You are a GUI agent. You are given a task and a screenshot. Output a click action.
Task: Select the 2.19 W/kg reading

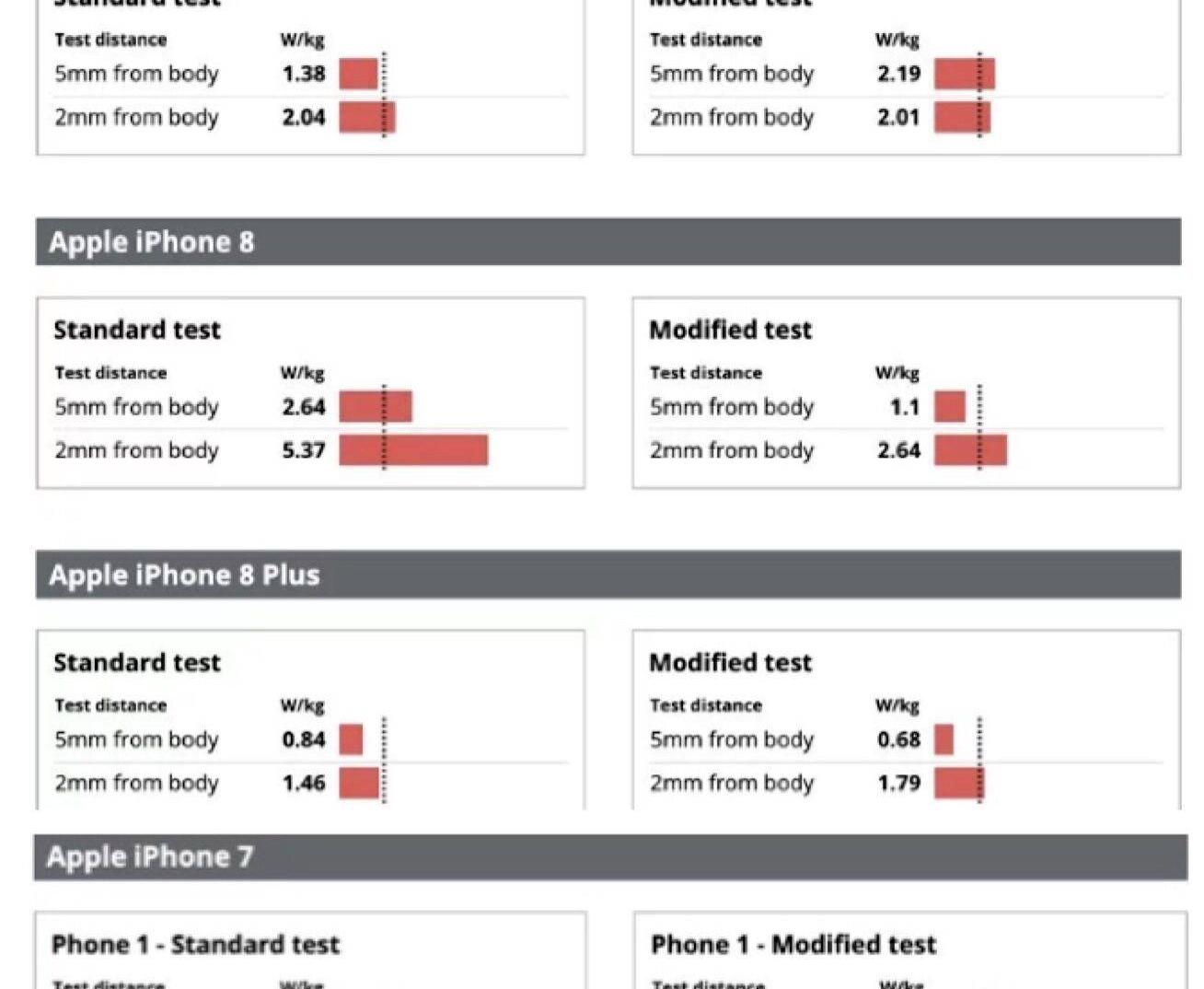tap(898, 74)
